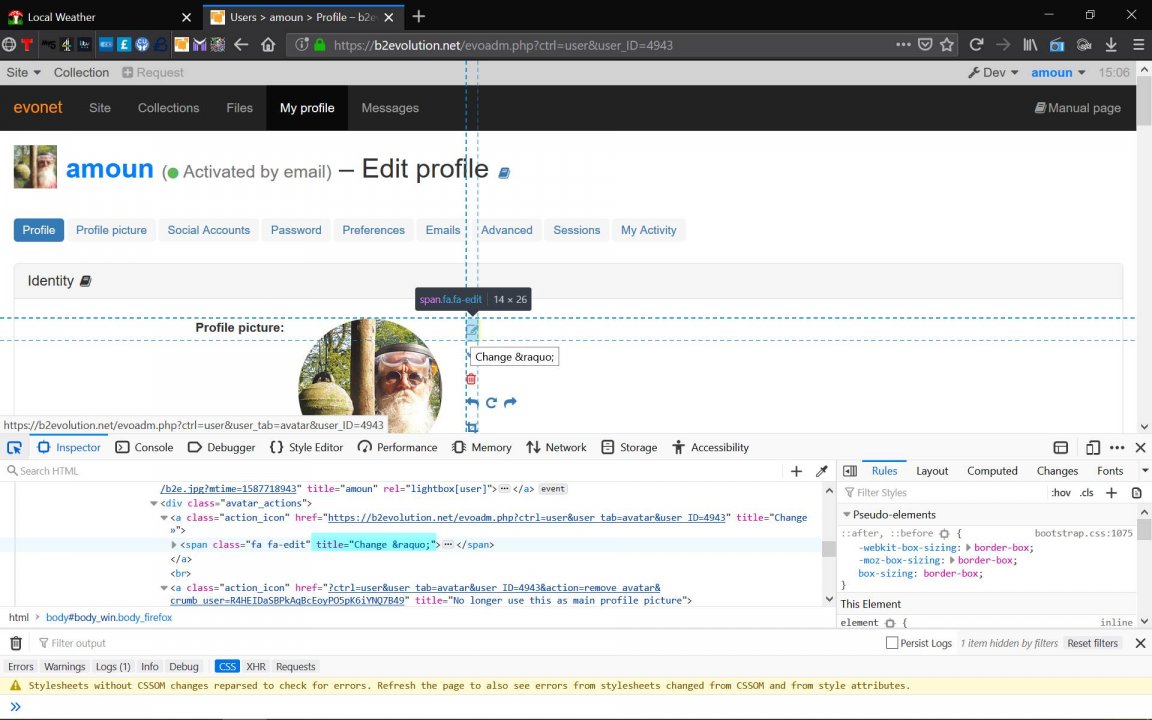Image resolution: width=1152 pixels, height=720 pixels.
Task: Toggle the CSS console filter
Action: click(227, 666)
